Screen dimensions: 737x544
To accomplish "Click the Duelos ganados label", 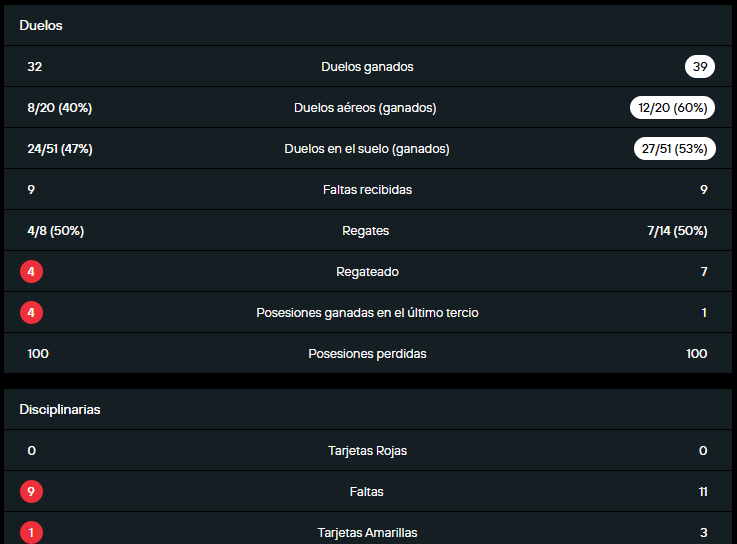I will point(367,67).
